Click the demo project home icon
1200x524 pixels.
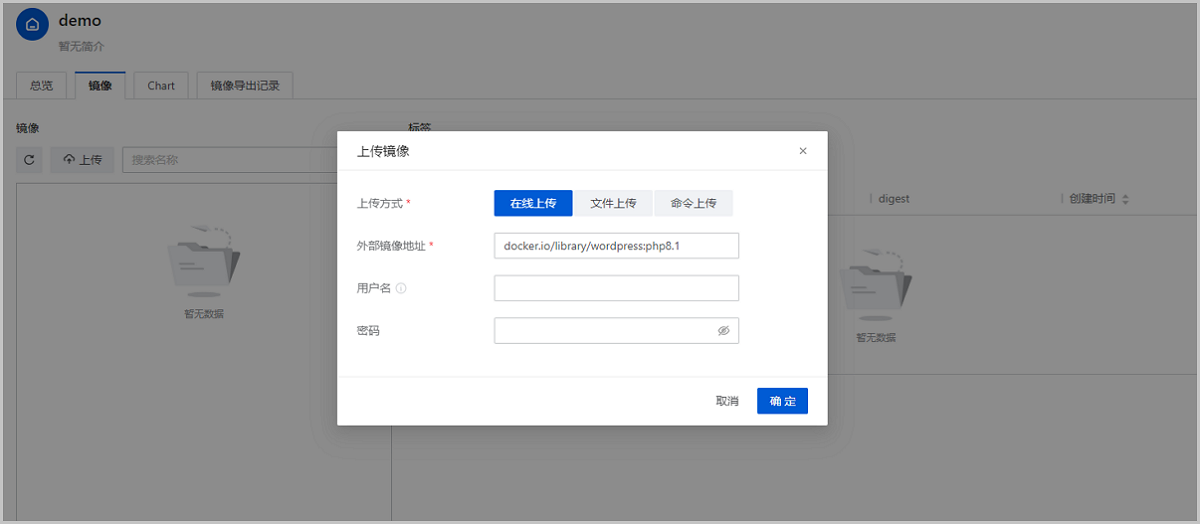pos(33,25)
